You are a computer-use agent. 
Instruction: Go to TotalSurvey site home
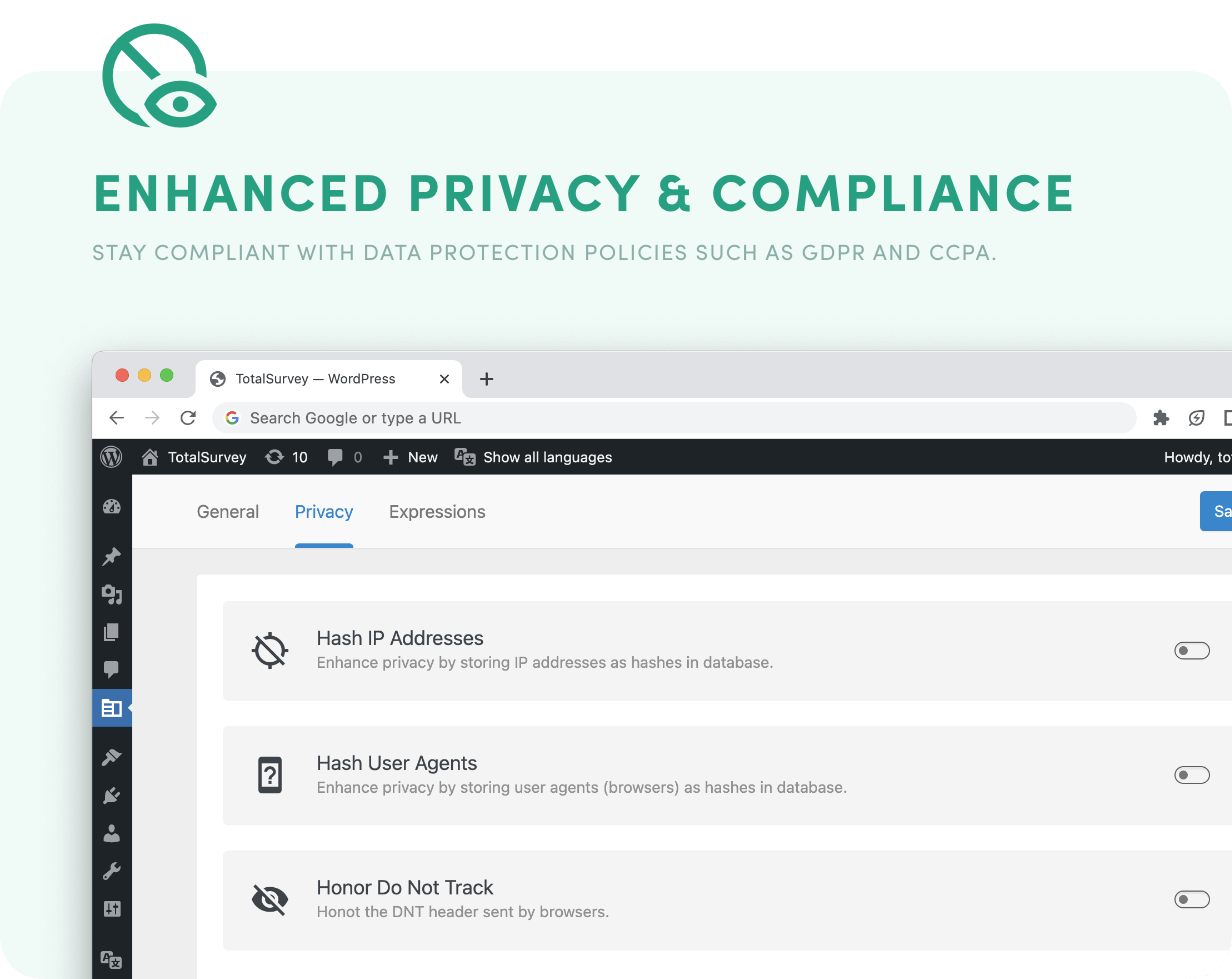[x=194, y=457]
